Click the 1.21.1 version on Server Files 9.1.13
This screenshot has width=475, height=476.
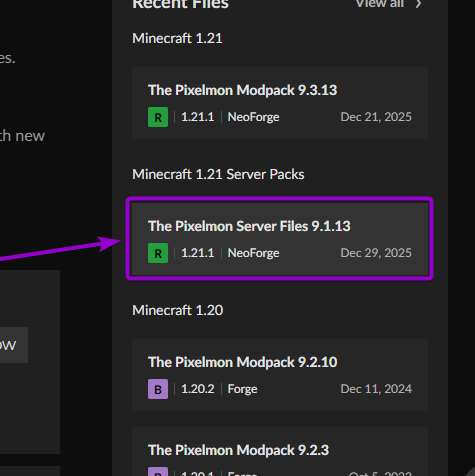click(x=198, y=253)
